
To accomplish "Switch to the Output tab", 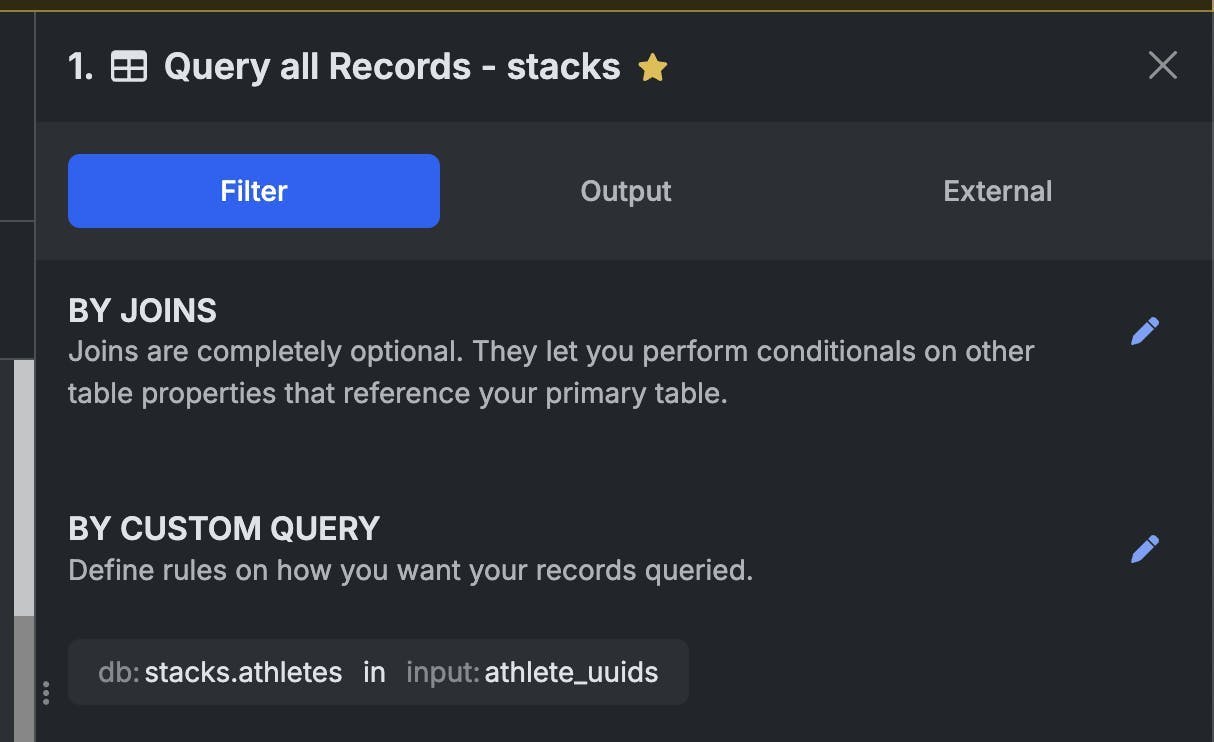I will click(626, 191).
